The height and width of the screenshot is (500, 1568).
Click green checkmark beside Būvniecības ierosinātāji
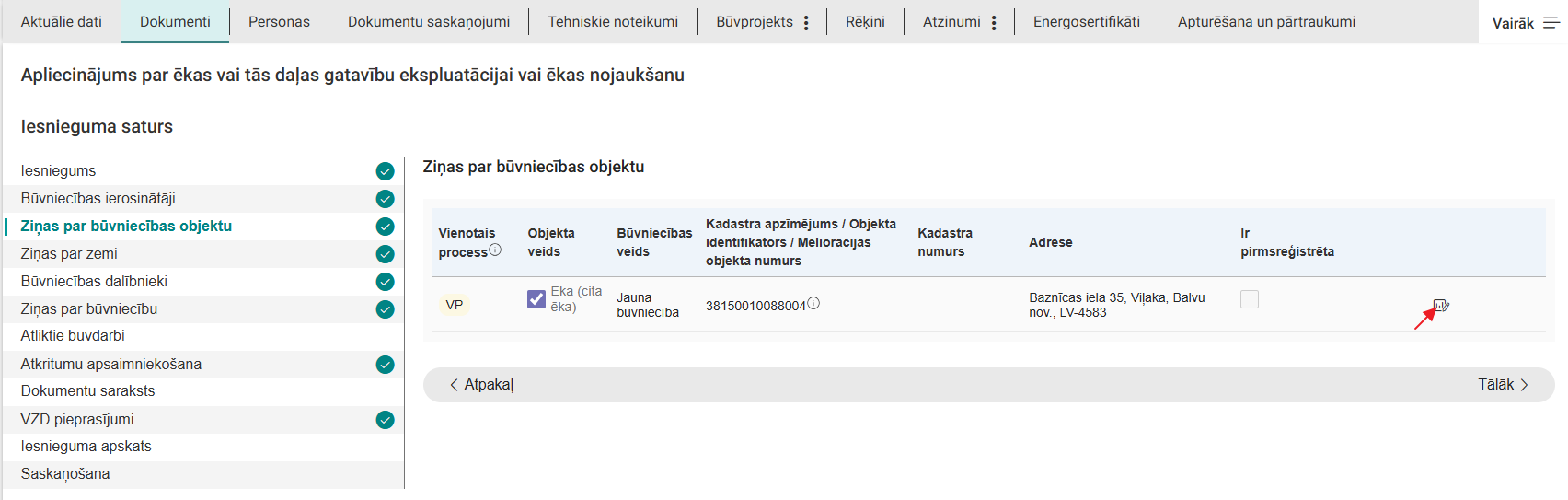385,199
